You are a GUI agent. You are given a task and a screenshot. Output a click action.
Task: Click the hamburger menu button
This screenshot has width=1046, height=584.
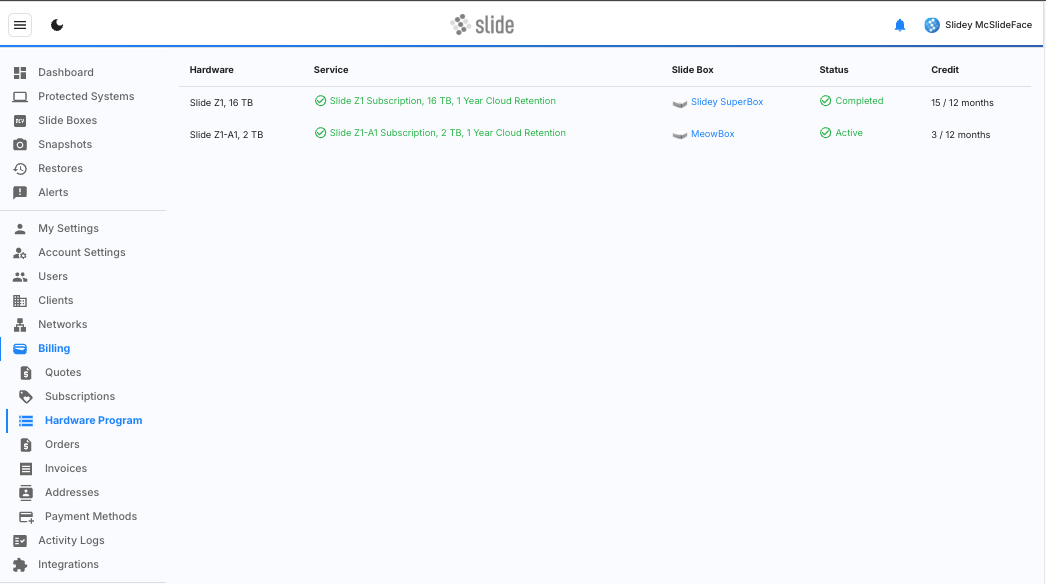[20, 25]
